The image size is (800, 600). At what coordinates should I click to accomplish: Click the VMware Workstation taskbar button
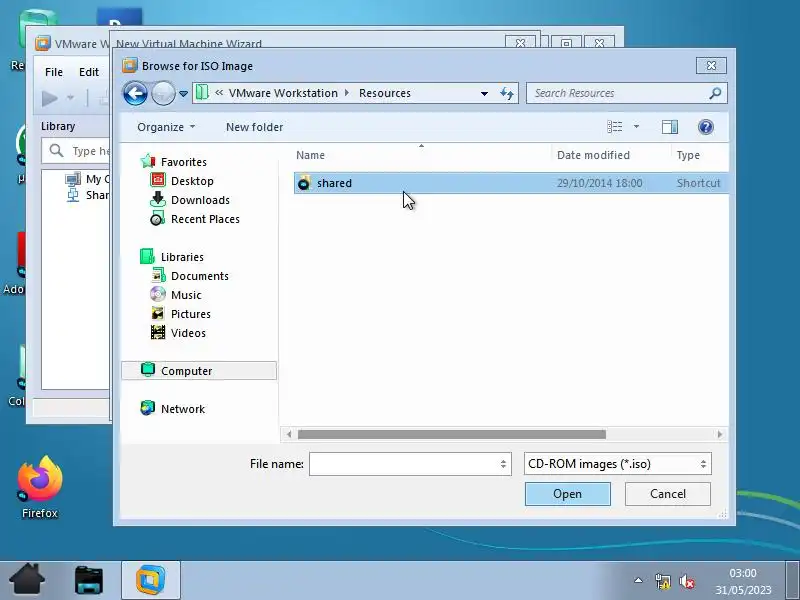click(x=151, y=580)
